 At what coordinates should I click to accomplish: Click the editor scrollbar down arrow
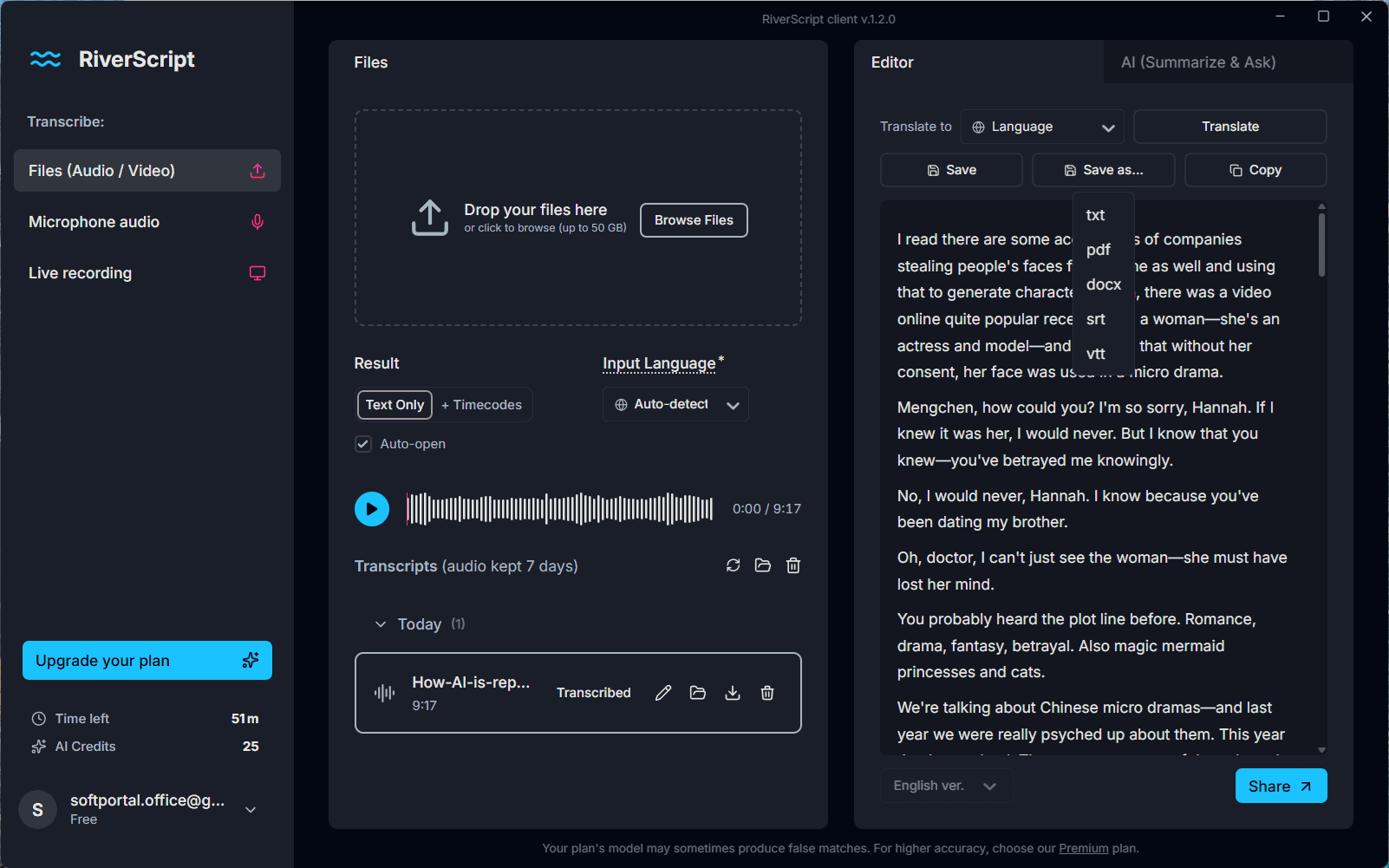point(1321,750)
